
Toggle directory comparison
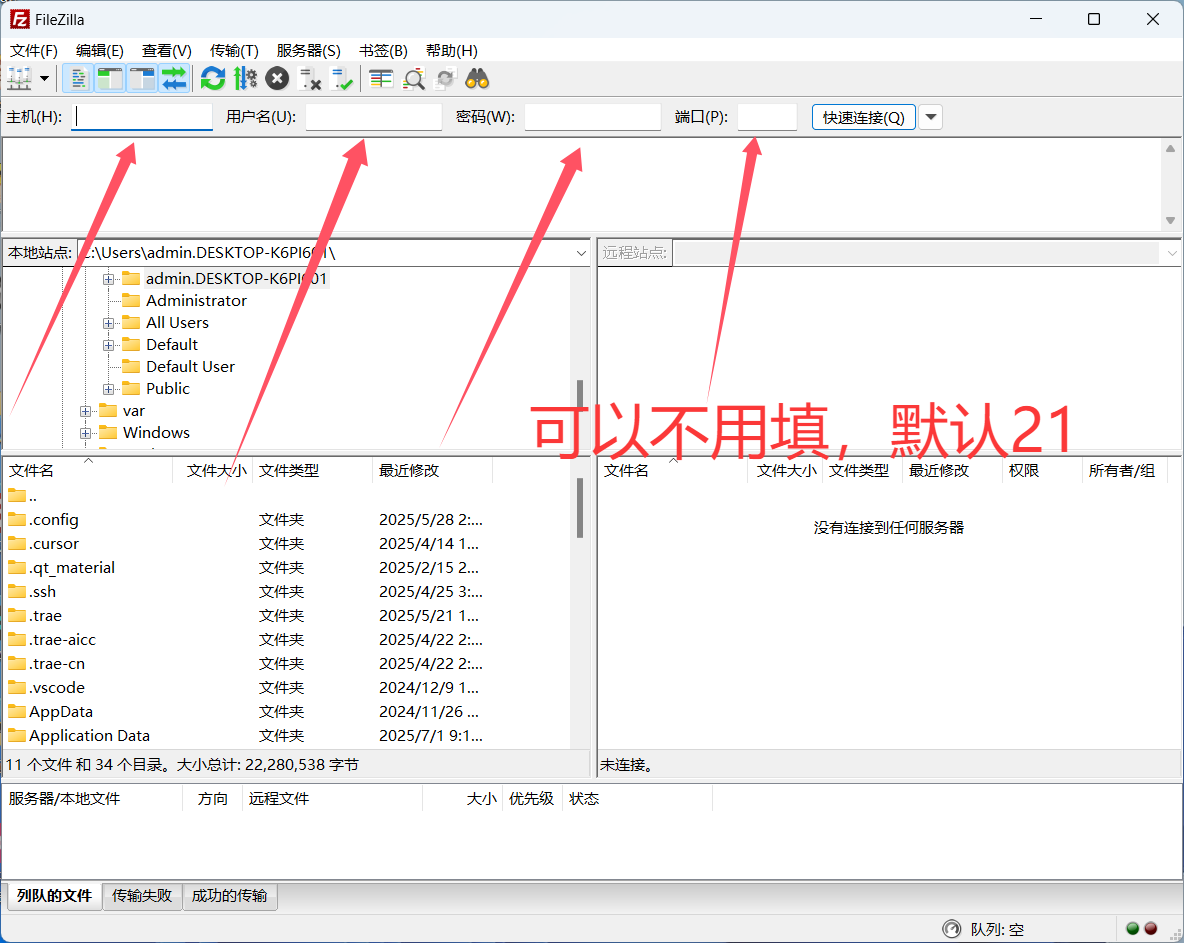click(414, 79)
